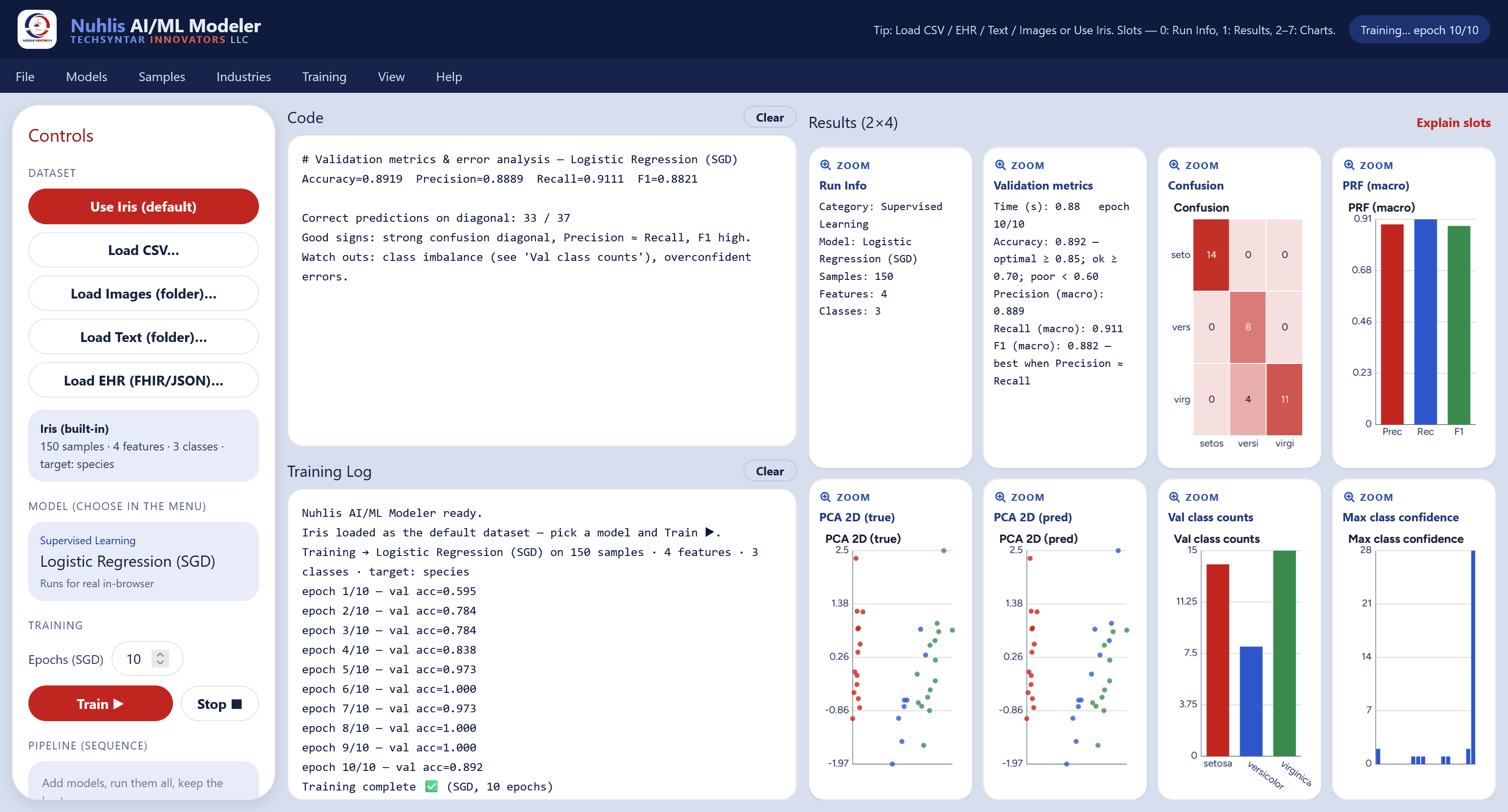
Task: Click the virginica diagonal confusion cell showing 11
Action: [1284, 399]
